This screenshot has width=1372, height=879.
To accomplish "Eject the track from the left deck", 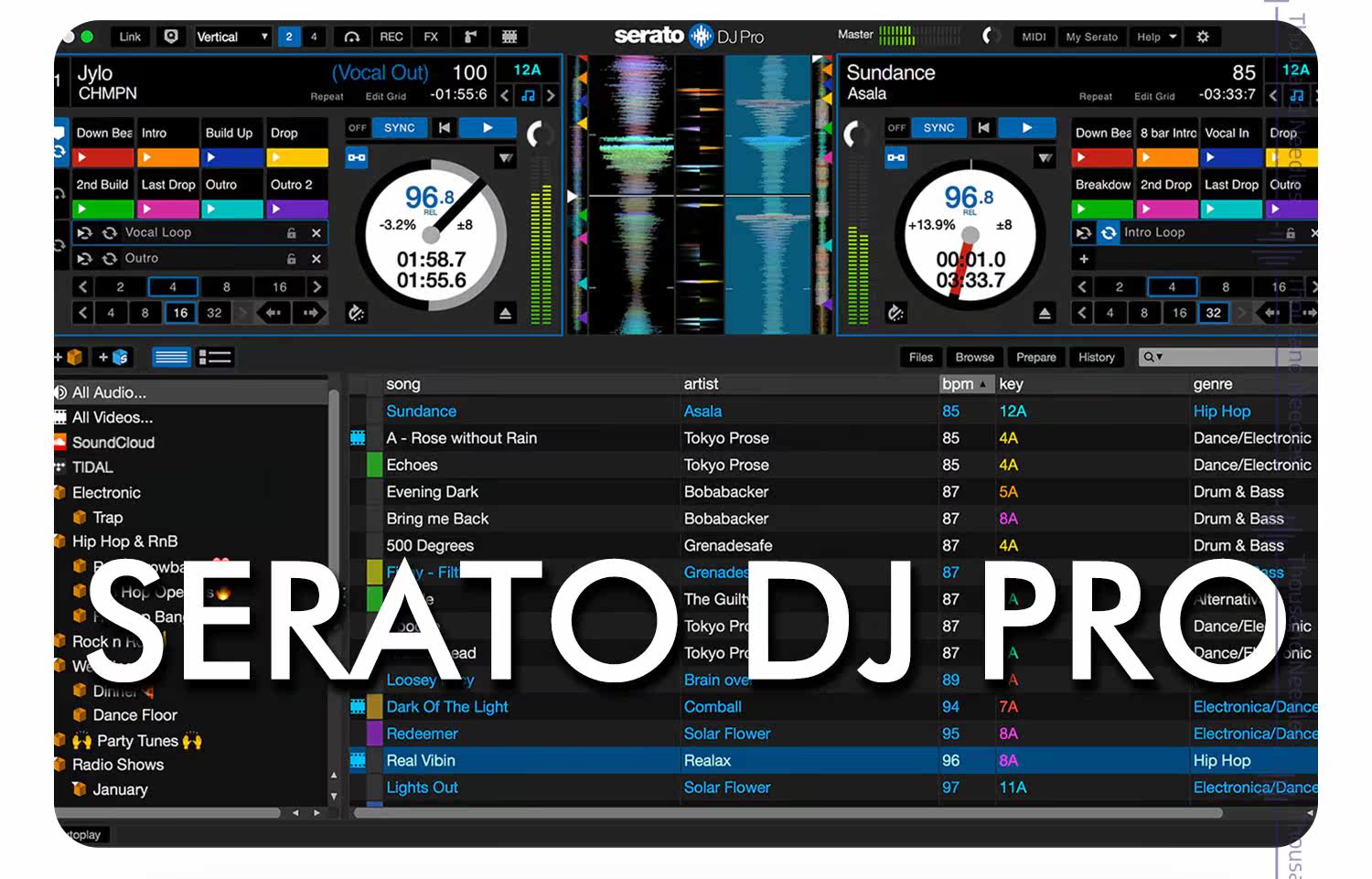I will 505,314.
